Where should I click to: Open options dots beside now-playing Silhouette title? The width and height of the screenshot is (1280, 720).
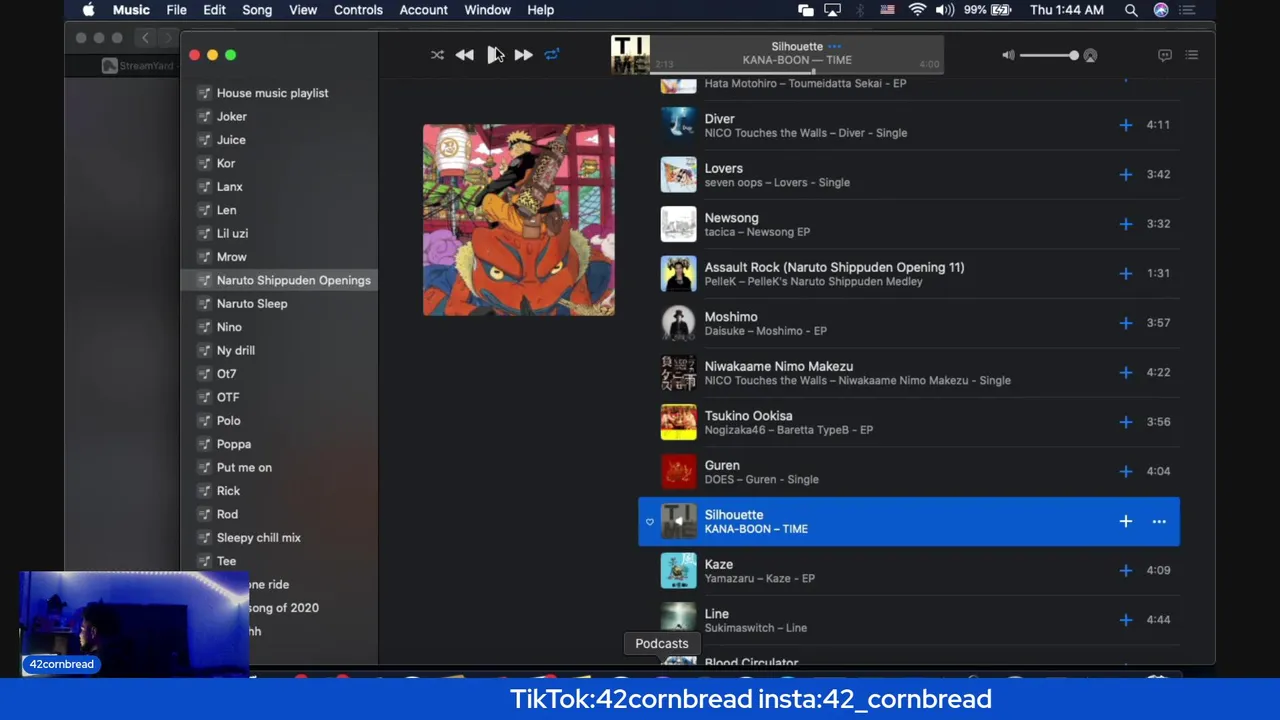pos(835,46)
